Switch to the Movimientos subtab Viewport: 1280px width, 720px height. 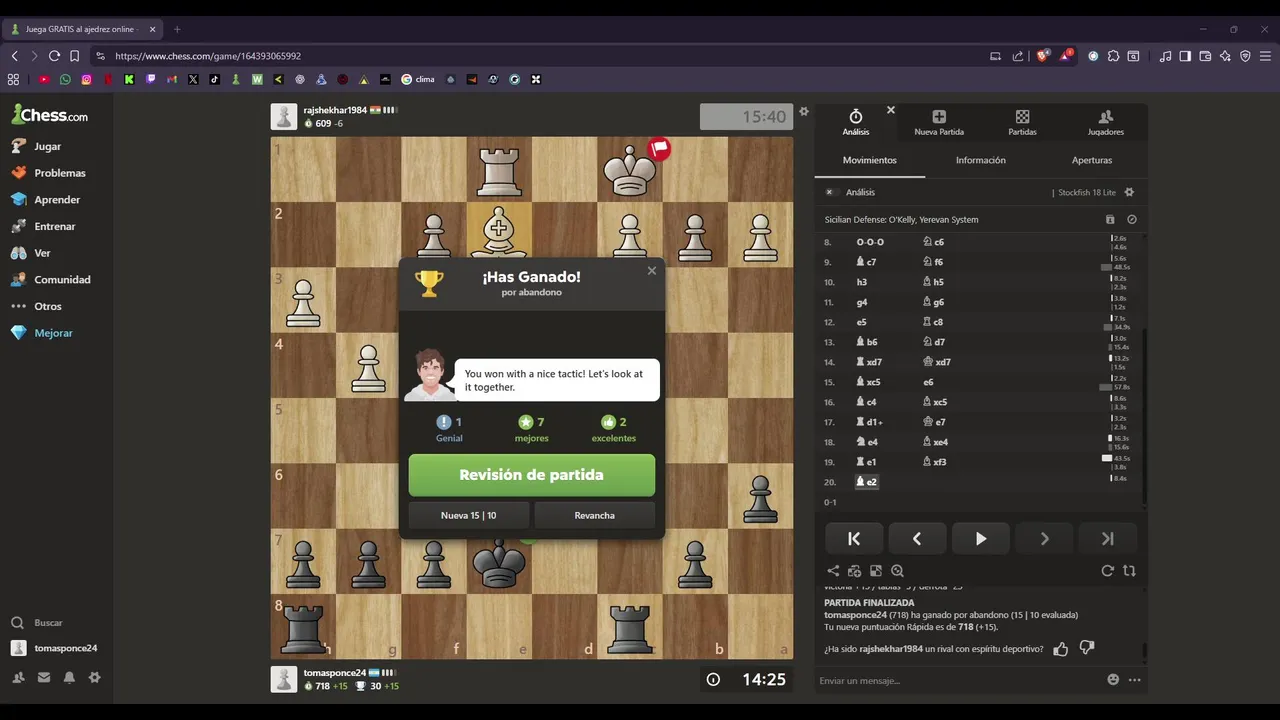[x=870, y=160]
